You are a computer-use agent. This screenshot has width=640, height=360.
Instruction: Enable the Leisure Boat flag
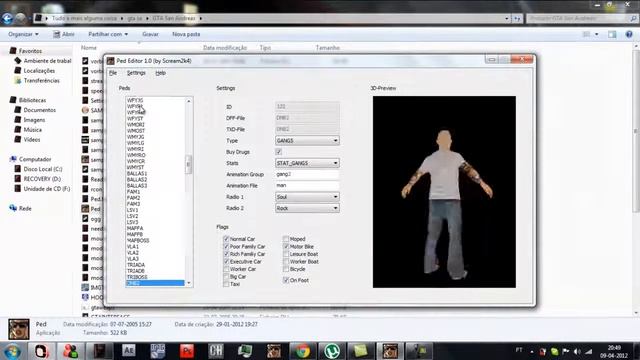tap(286, 254)
